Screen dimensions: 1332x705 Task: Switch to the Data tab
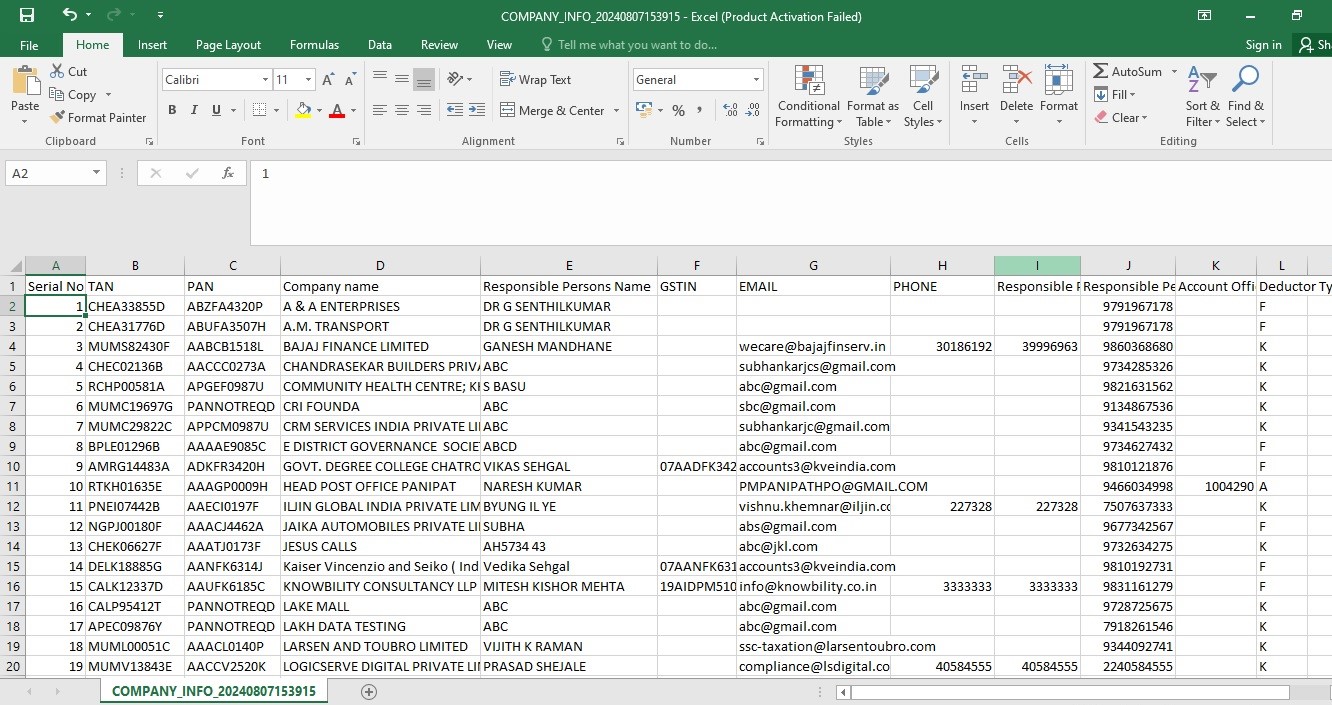click(379, 45)
